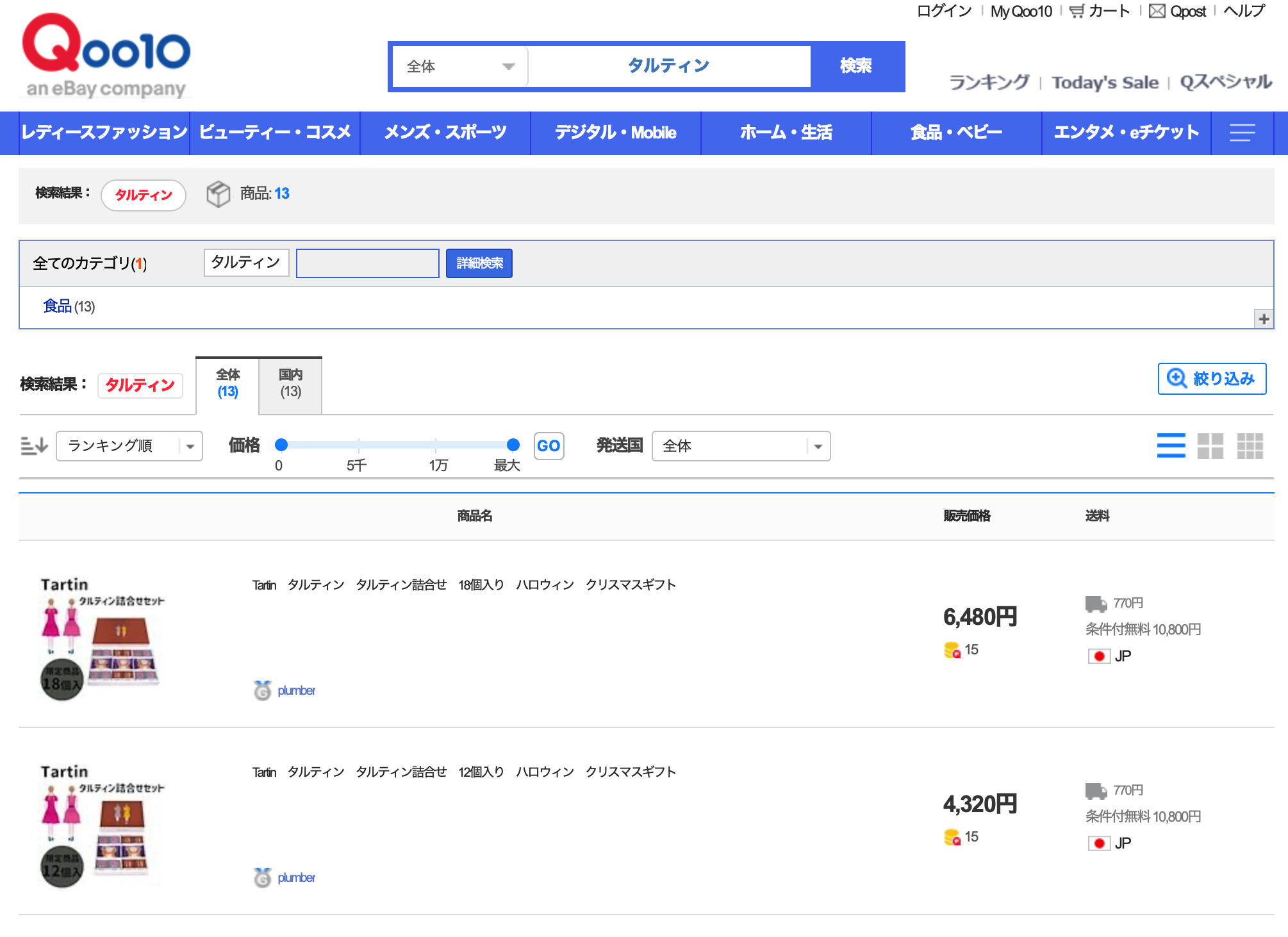Click the price slider track near 5千
The width and height of the screenshot is (1288, 937).
coord(359,445)
